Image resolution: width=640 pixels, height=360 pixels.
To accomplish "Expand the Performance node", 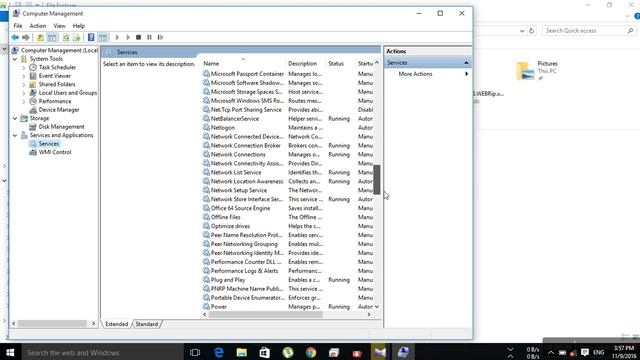I will click(24, 102).
